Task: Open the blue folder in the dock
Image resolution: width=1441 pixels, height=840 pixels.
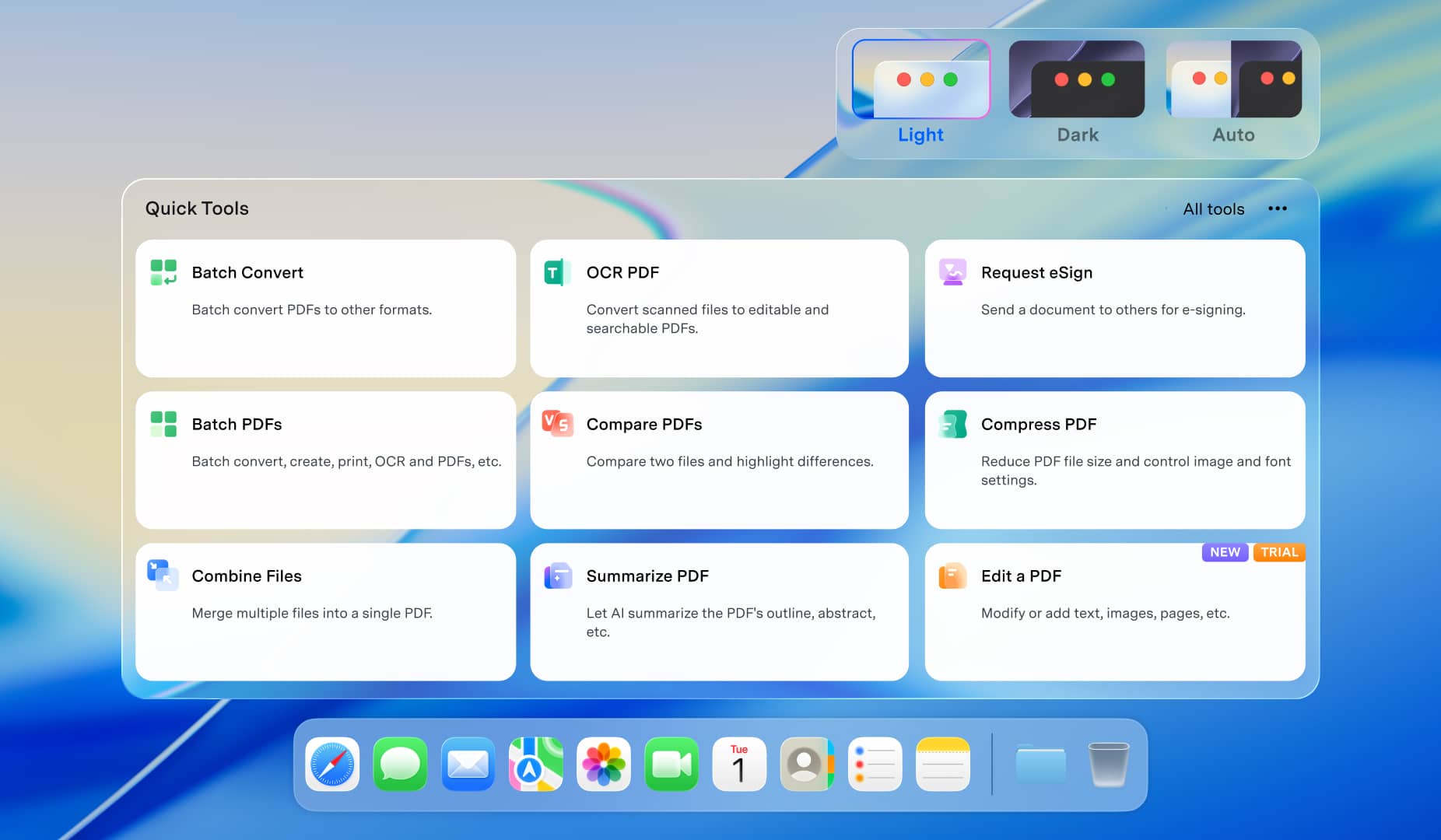Action: coord(1041,765)
